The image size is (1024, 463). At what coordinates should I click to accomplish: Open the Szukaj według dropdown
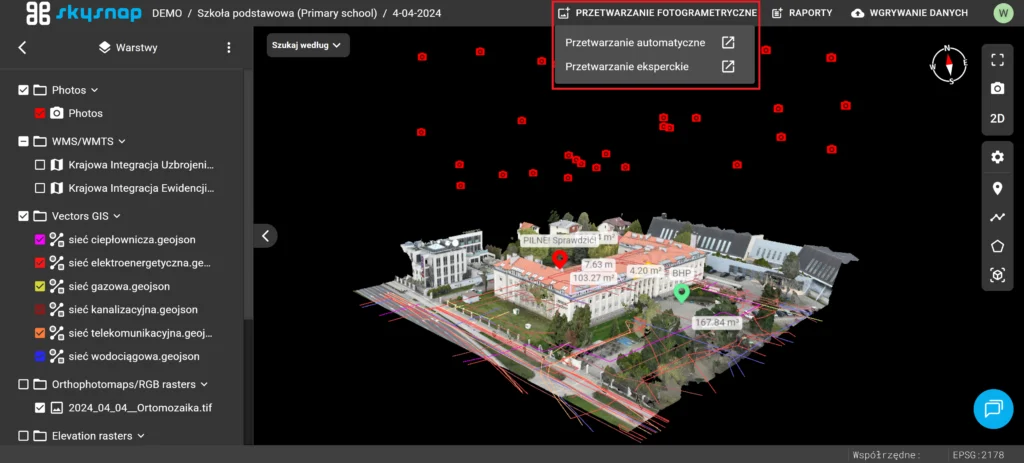tap(308, 45)
